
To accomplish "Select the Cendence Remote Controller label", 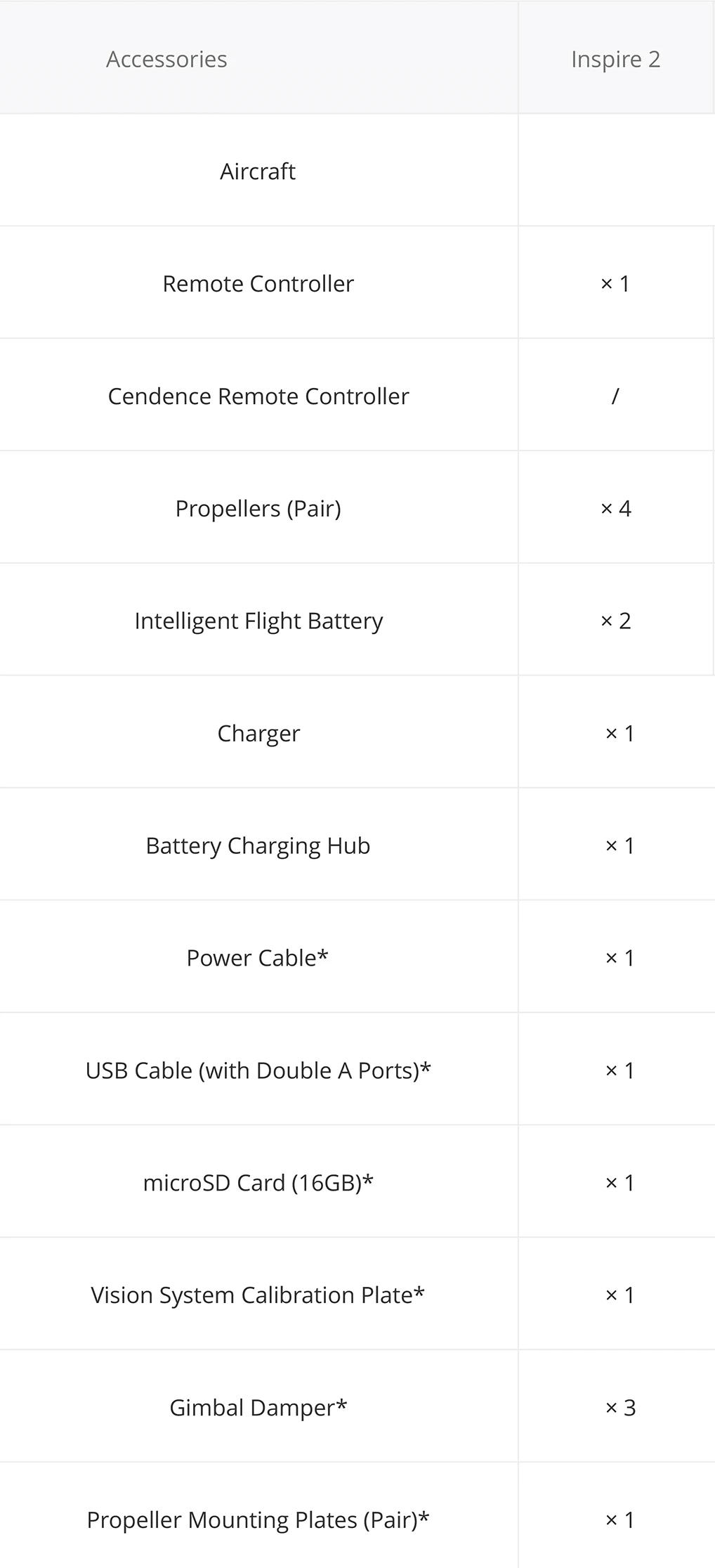I will [x=258, y=396].
